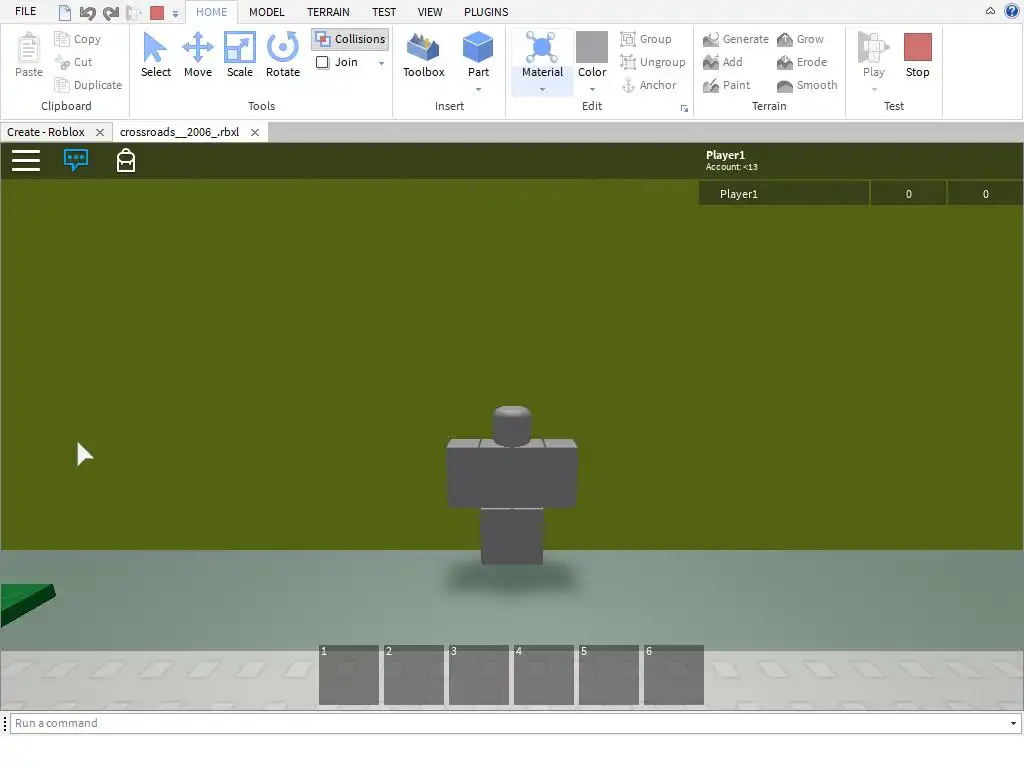Viewport: 1024px width, 768px height.
Task: Use the terrain Smooth tool
Action: (x=807, y=85)
